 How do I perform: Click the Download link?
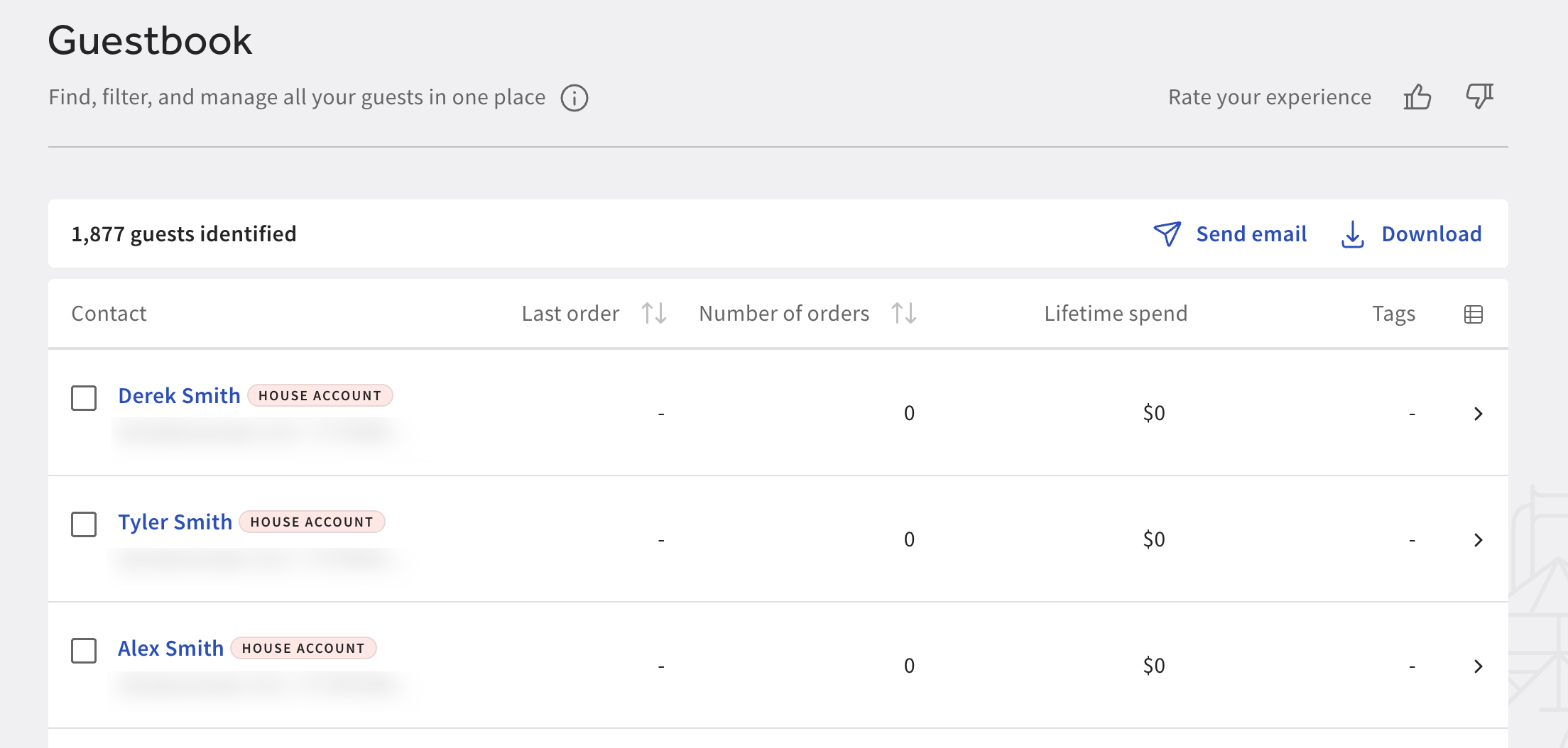click(1431, 234)
